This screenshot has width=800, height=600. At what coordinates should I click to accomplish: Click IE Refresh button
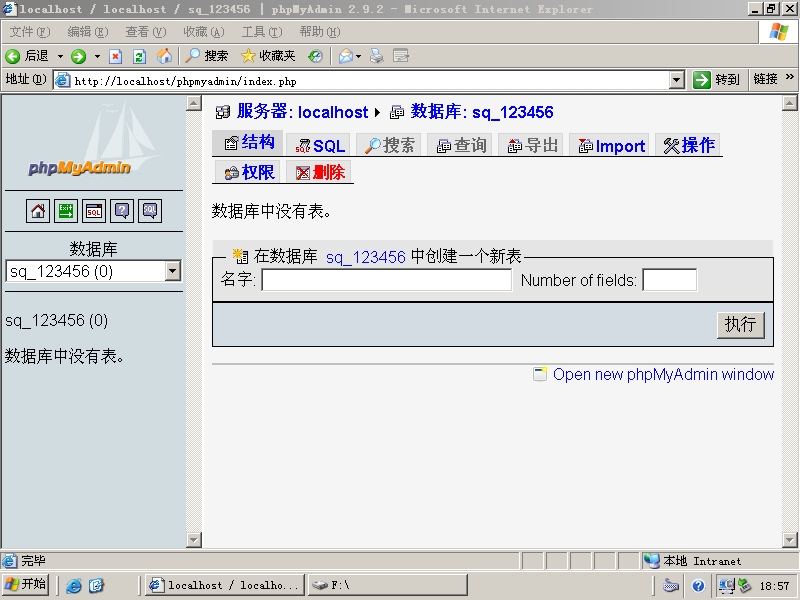coord(139,56)
